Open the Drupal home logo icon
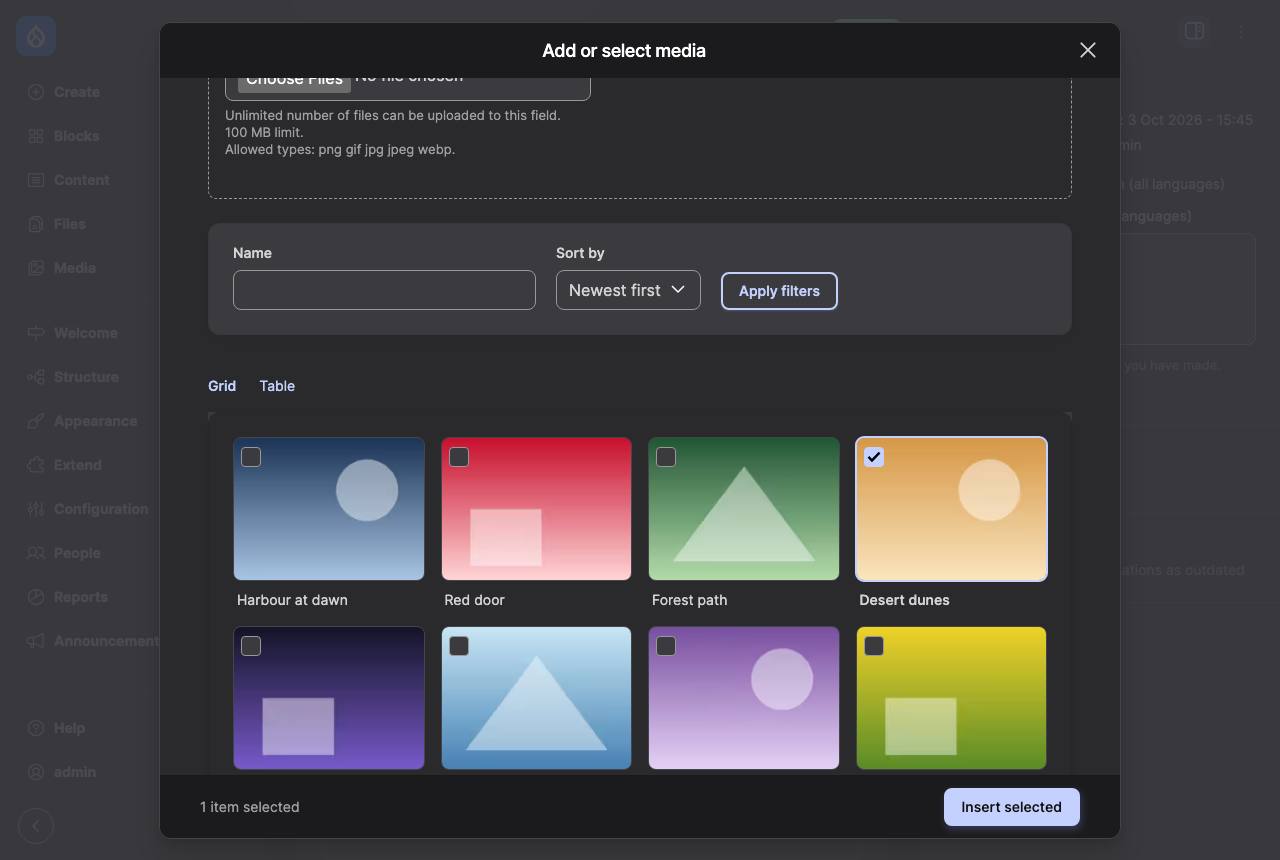The height and width of the screenshot is (860, 1280). [36, 37]
